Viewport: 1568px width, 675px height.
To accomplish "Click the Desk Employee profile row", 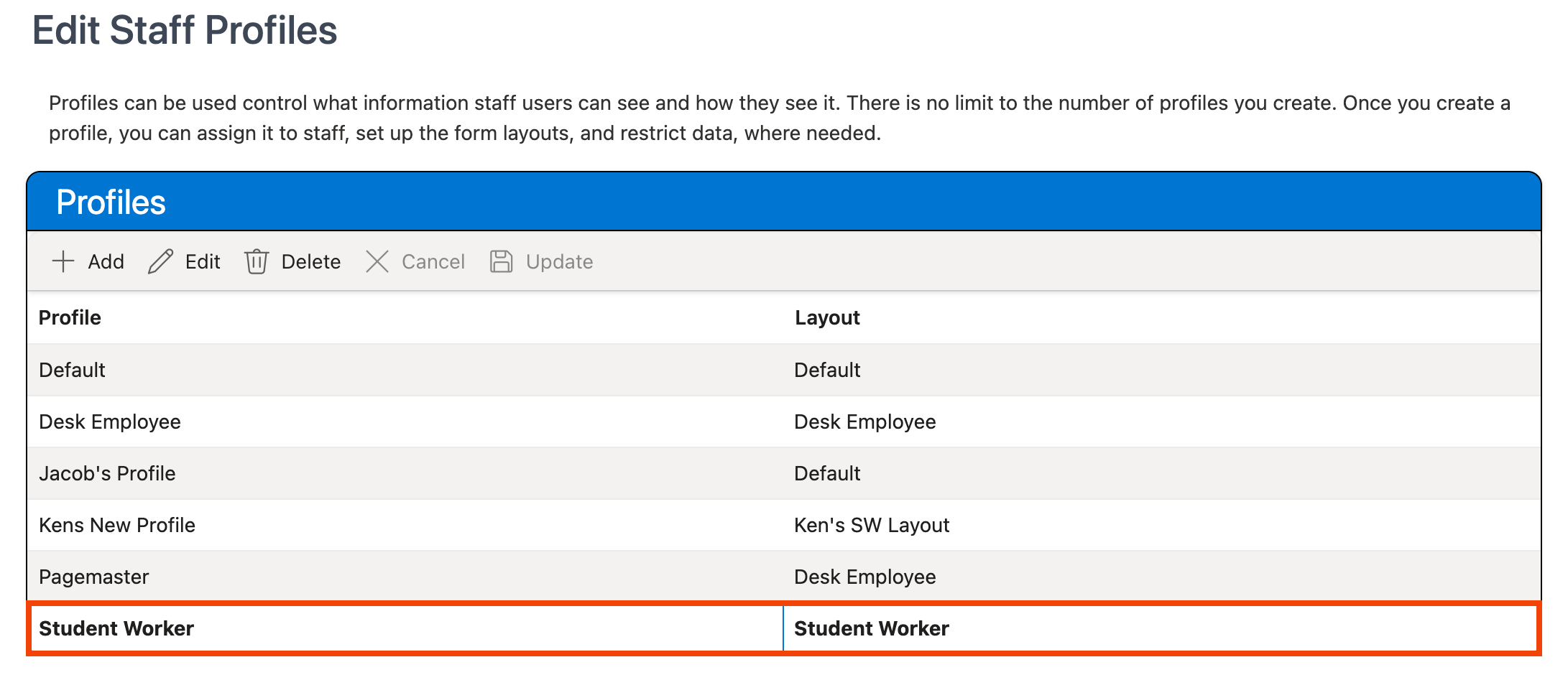I will pyautogui.click(x=110, y=422).
